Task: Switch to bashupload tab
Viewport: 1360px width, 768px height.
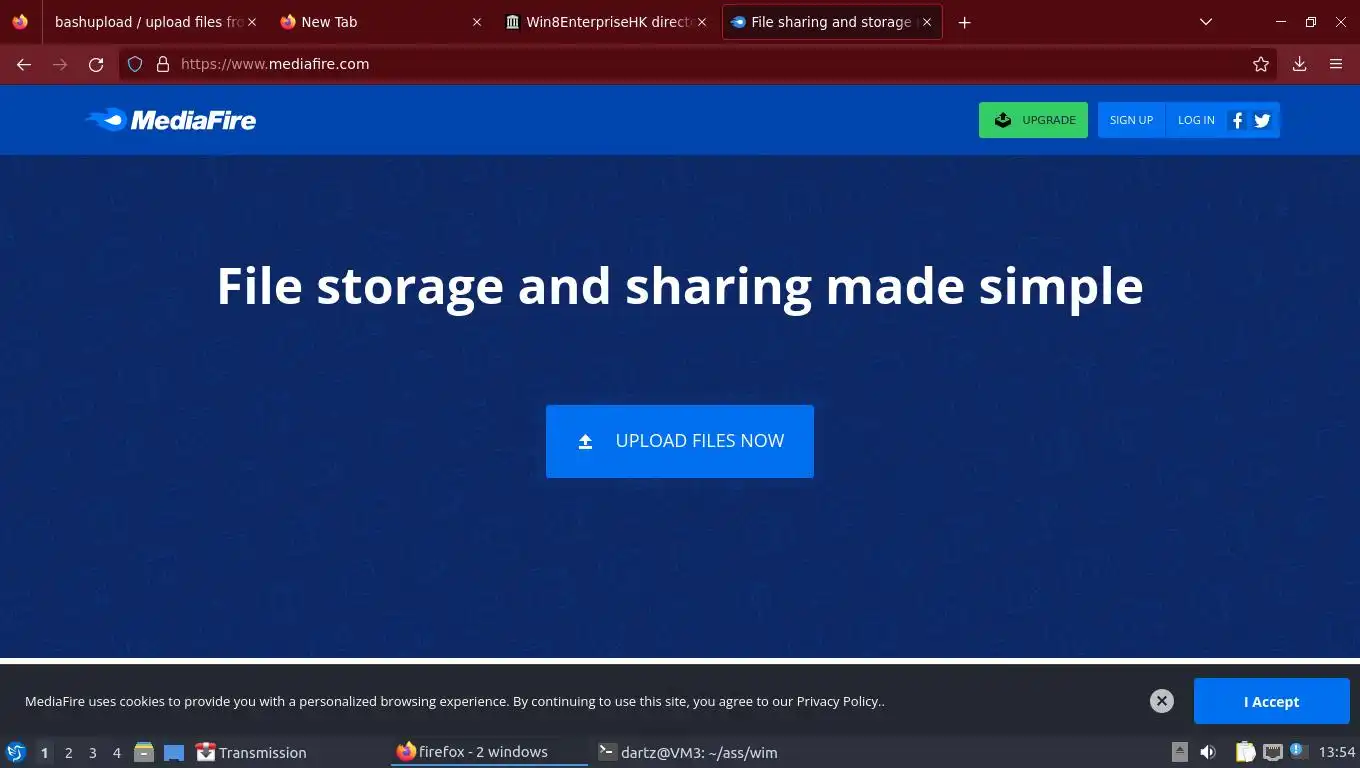Action: point(150,22)
